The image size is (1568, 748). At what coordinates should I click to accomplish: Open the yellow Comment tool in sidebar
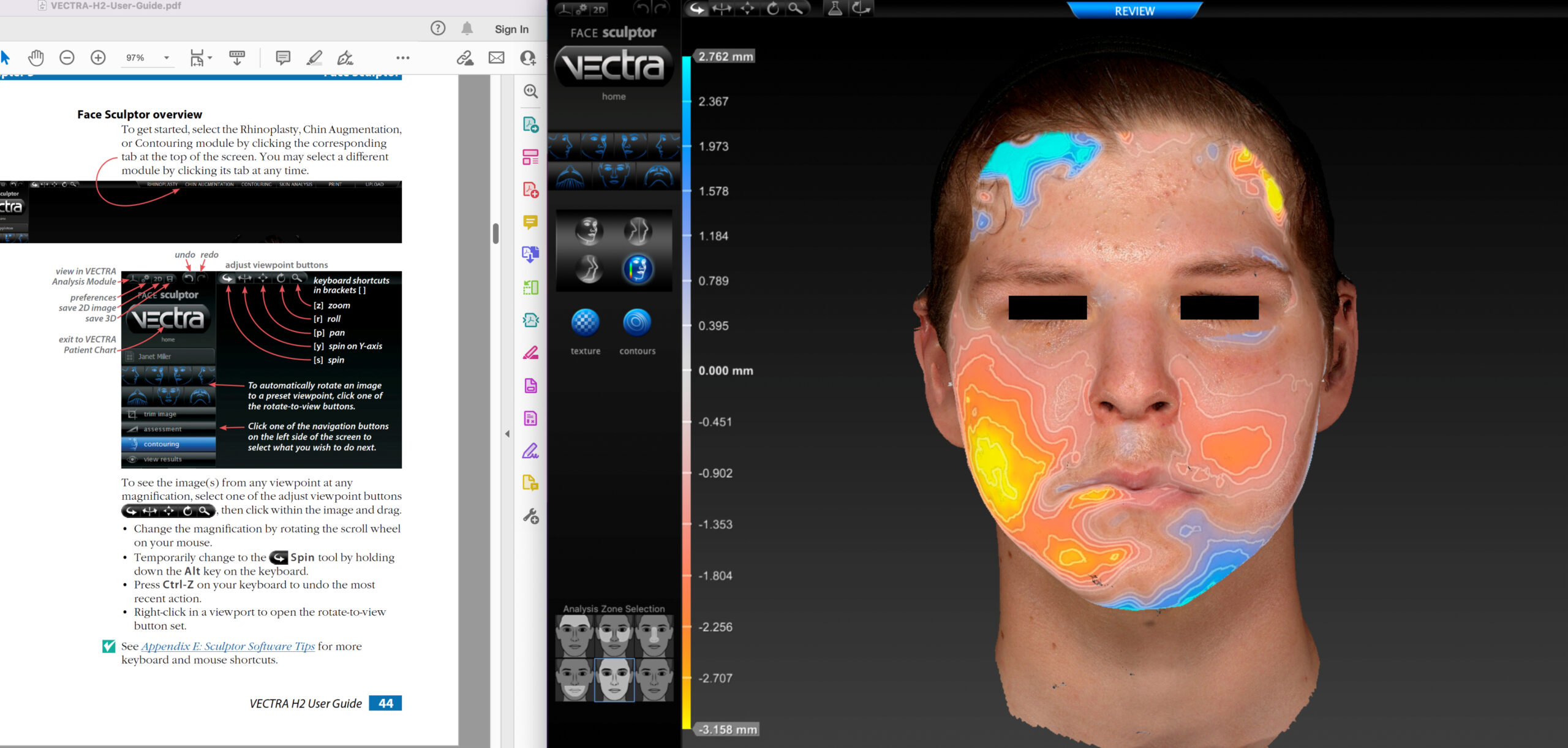[530, 222]
